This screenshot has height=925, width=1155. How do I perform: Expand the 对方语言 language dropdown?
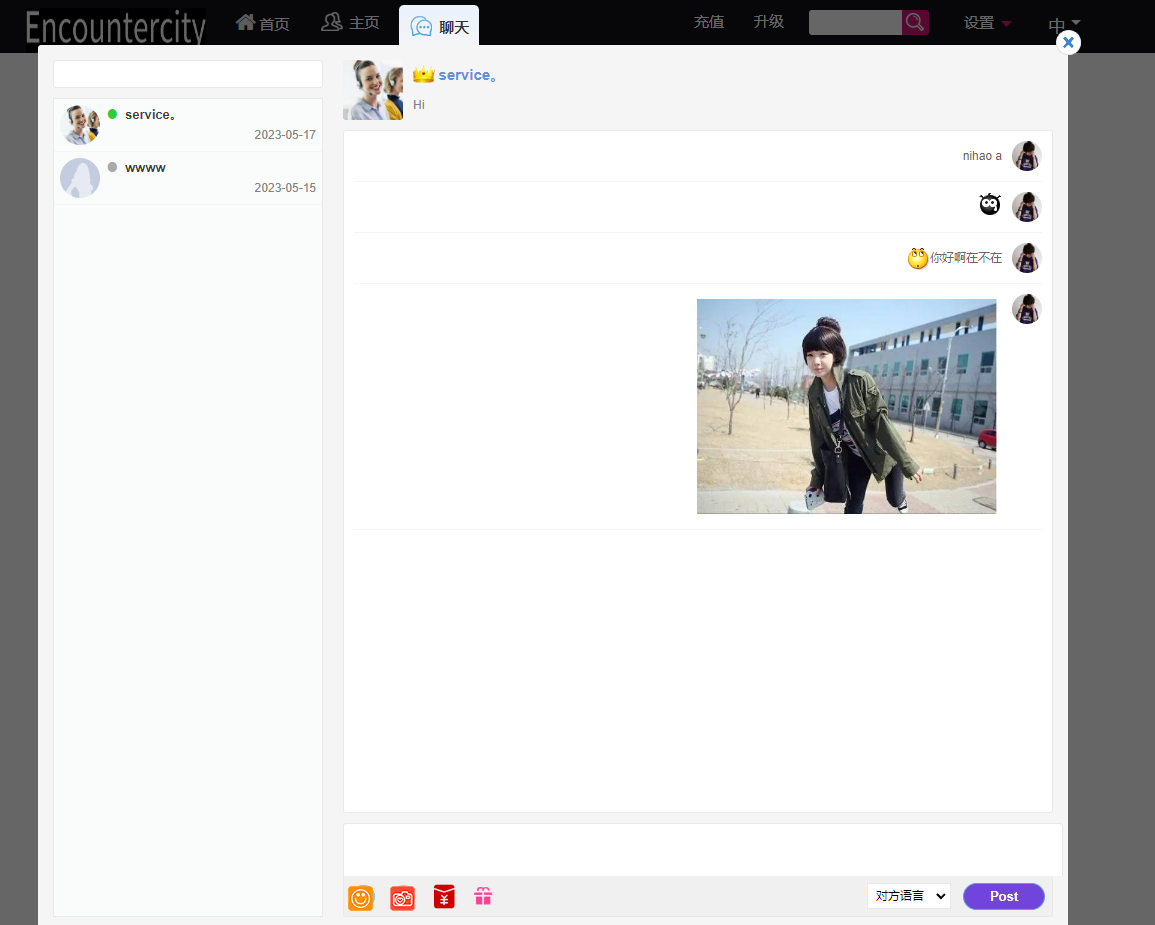pos(908,896)
